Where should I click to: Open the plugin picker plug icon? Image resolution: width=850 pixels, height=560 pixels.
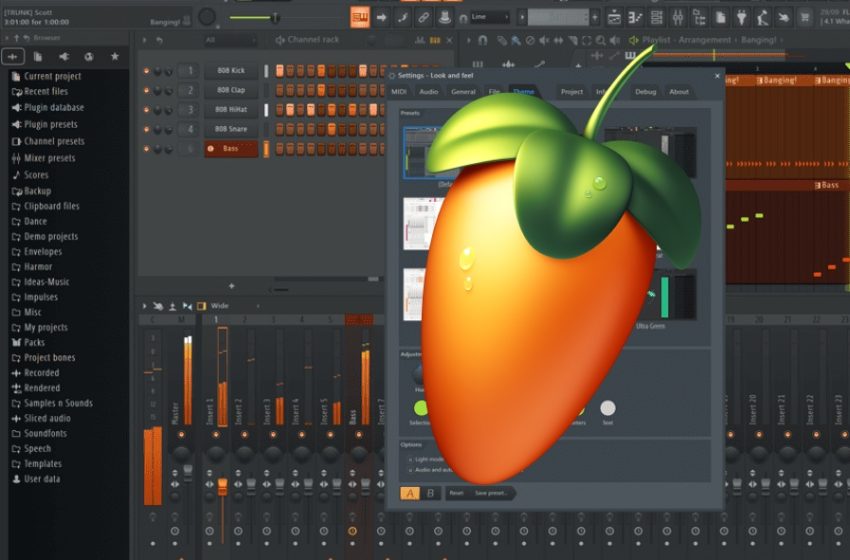pyautogui.click(x=742, y=17)
